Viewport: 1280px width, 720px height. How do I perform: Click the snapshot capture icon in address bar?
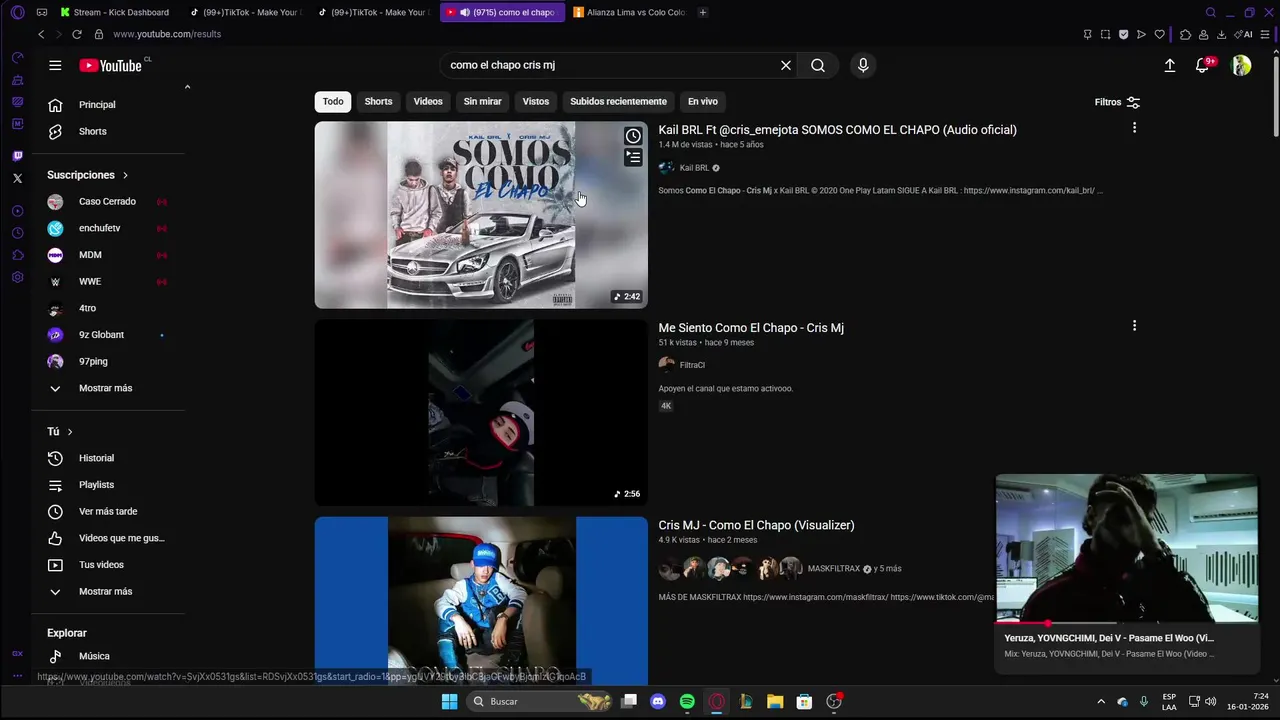click(1105, 34)
